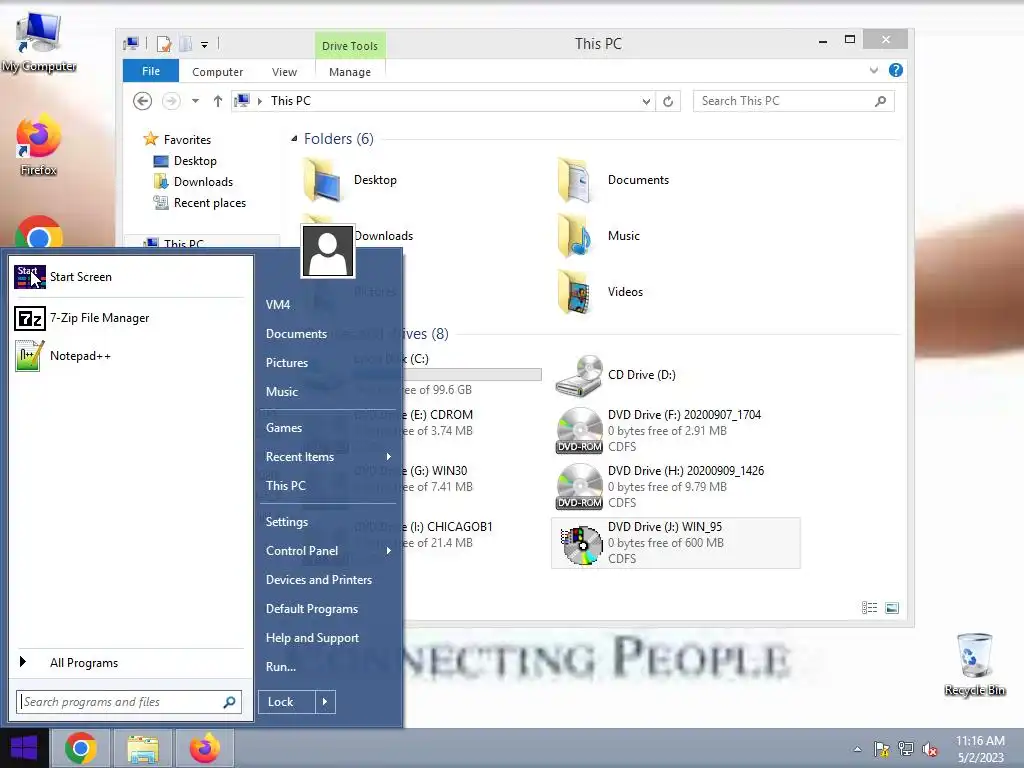The image size is (1024, 768).
Task: Select the Desktop folder in Folders group
Action: [x=350, y=180]
